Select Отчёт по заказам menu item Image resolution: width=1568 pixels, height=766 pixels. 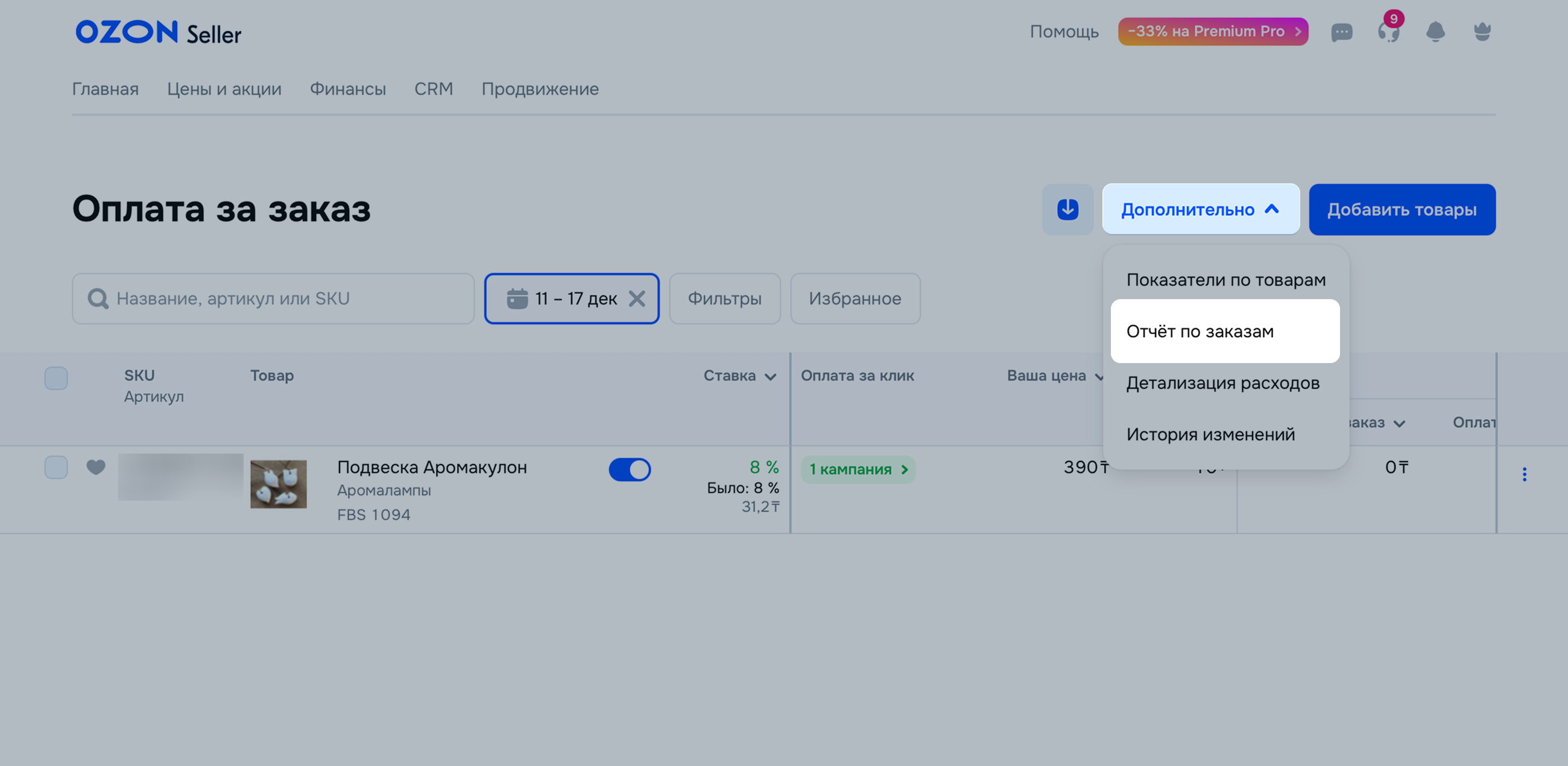click(x=1224, y=331)
